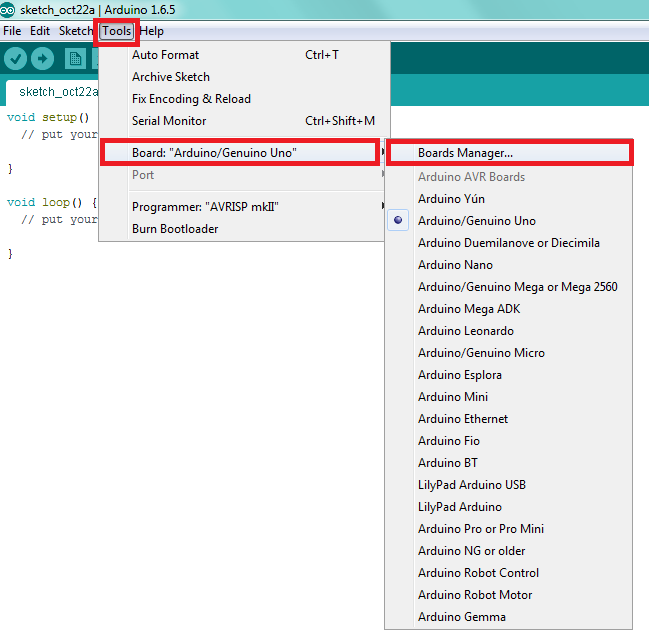Select Arduino Duemilanove or Diecimila board

tap(509, 243)
